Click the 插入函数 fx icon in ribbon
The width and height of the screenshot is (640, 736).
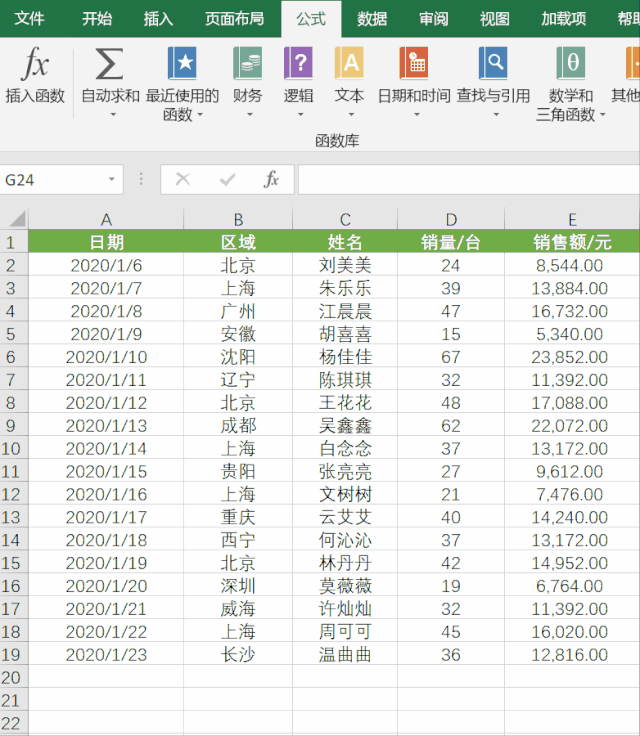pyautogui.click(x=35, y=63)
